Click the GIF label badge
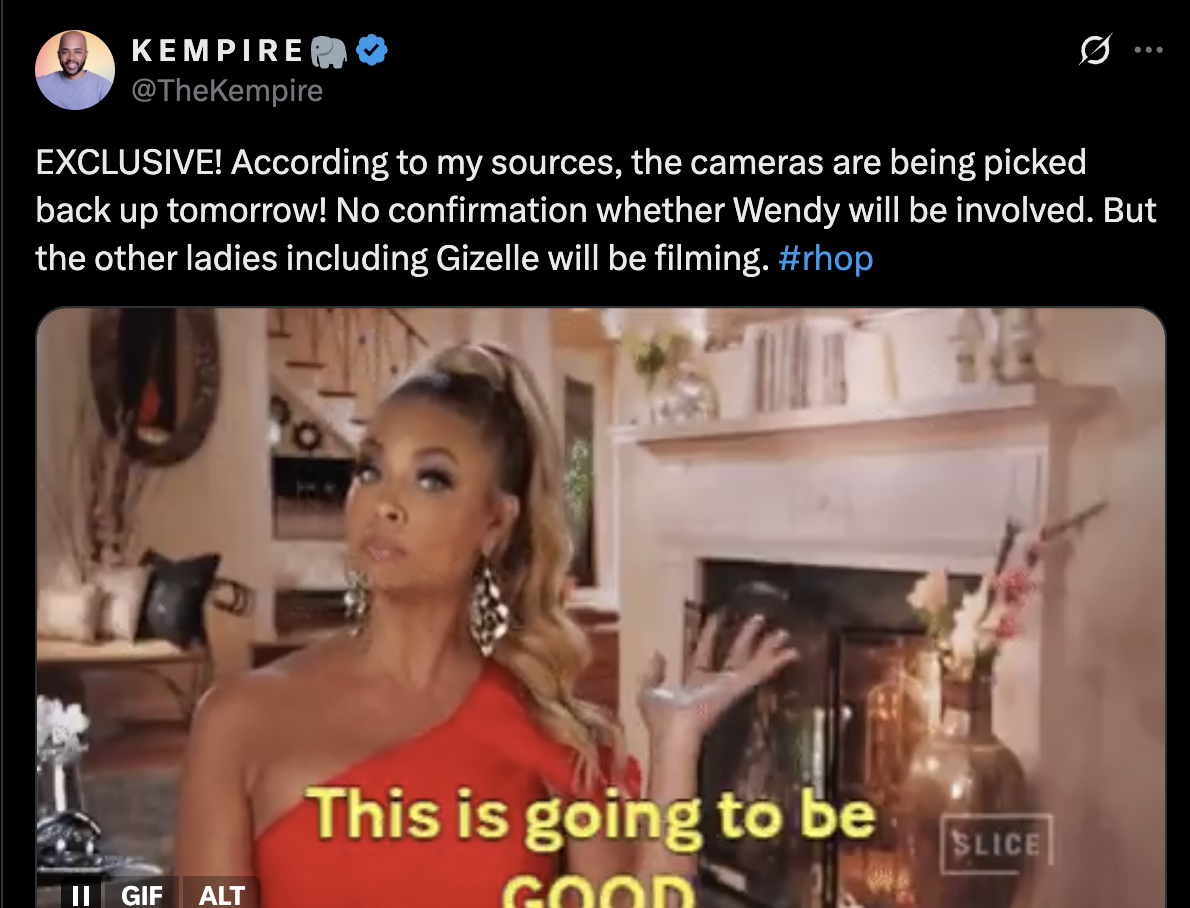This screenshot has width=1190, height=908. [x=142, y=894]
